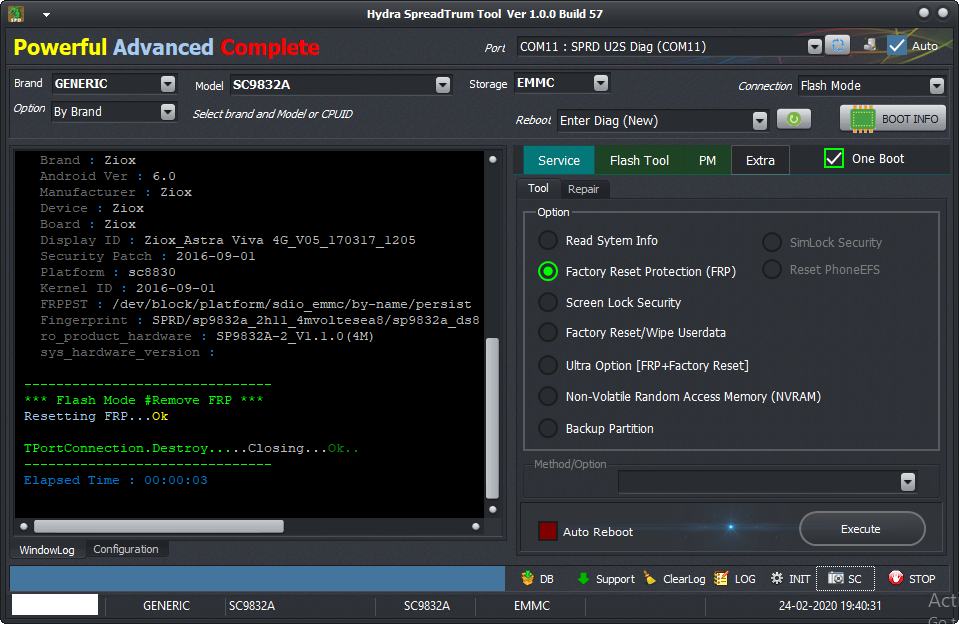Click the log horizontal scrollbar thumb
The height and width of the screenshot is (624, 959).
tap(158, 526)
